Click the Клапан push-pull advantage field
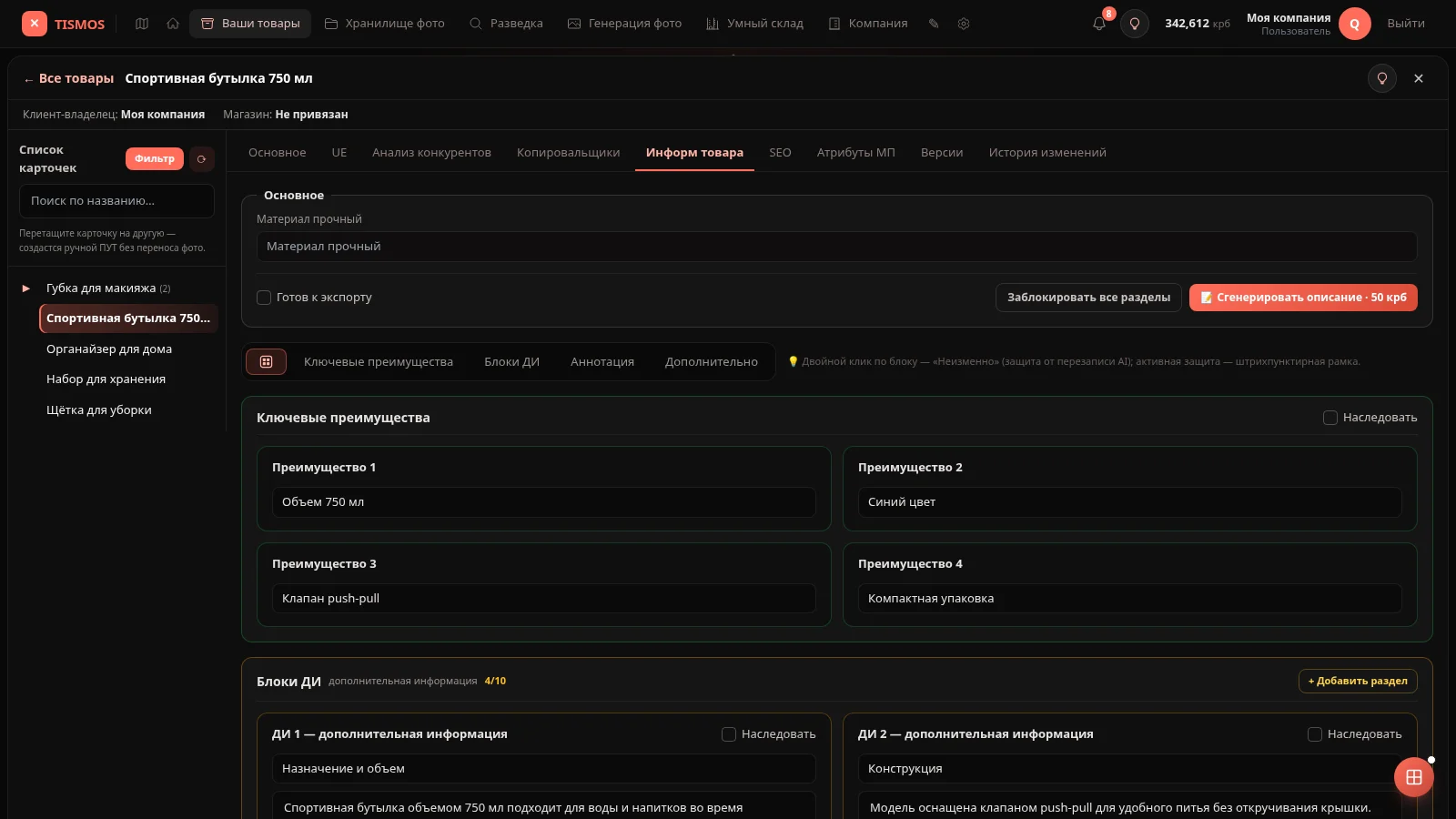 pyautogui.click(x=544, y=599)
